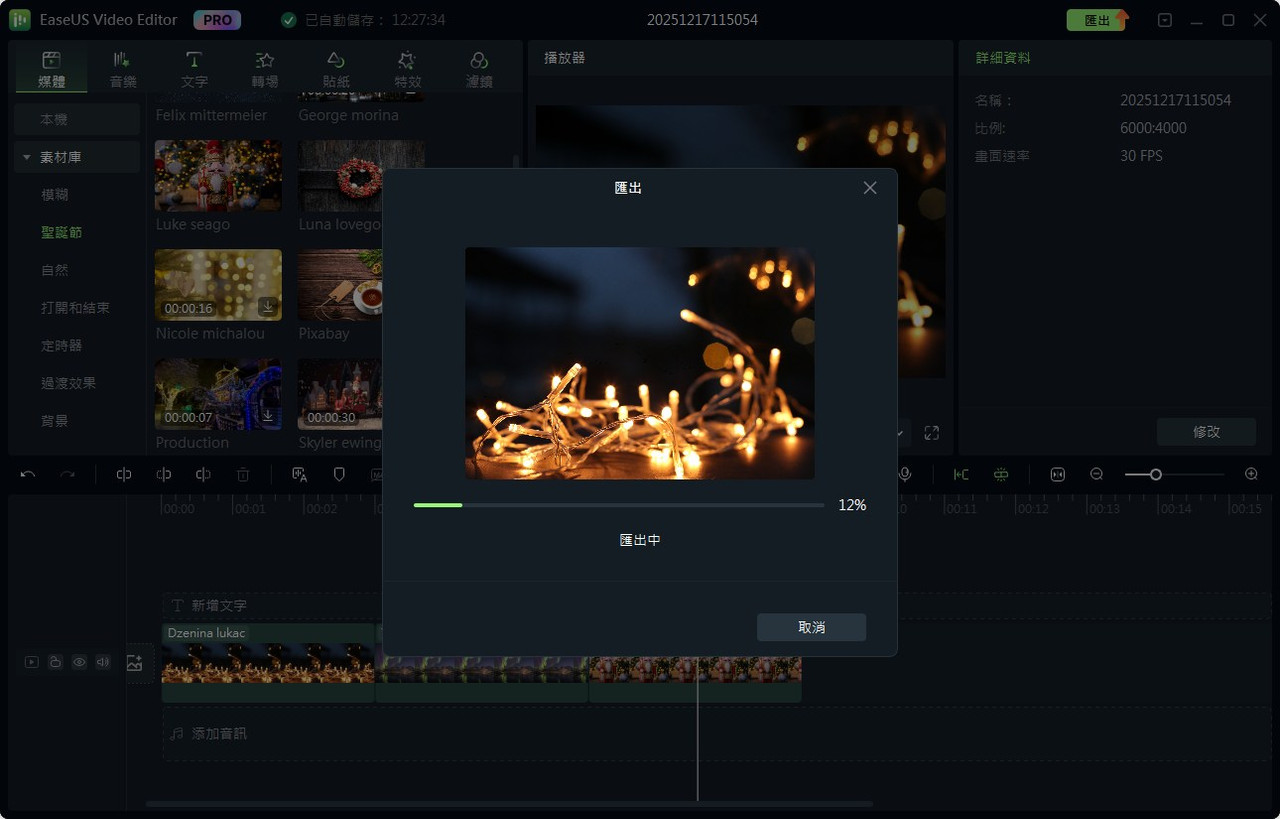Viewport: 1280px width, 819px height.
Task: Select the 定時器 timer category
Action: 62,346
